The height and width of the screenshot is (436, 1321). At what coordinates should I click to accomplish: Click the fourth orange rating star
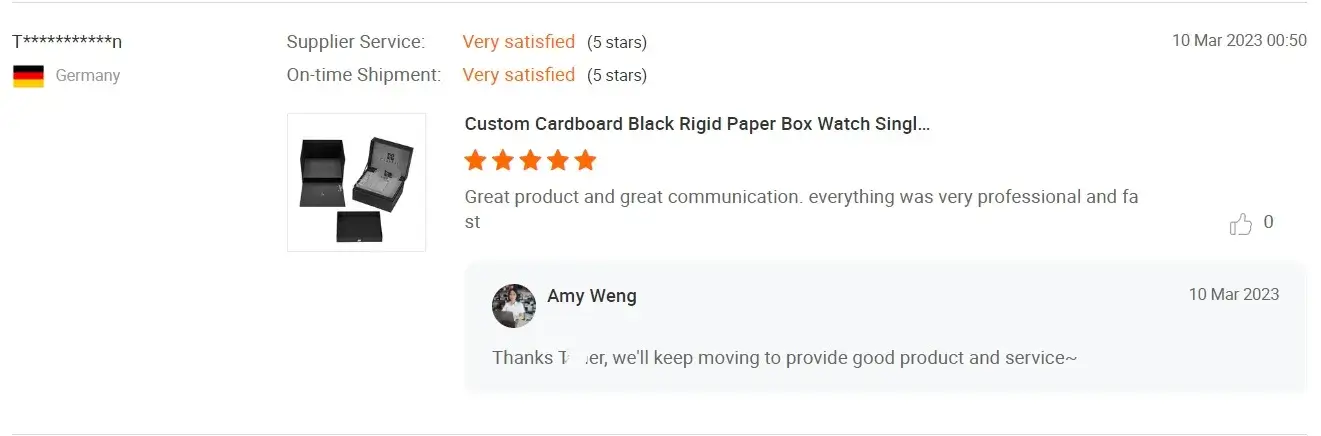click(558, 160)
